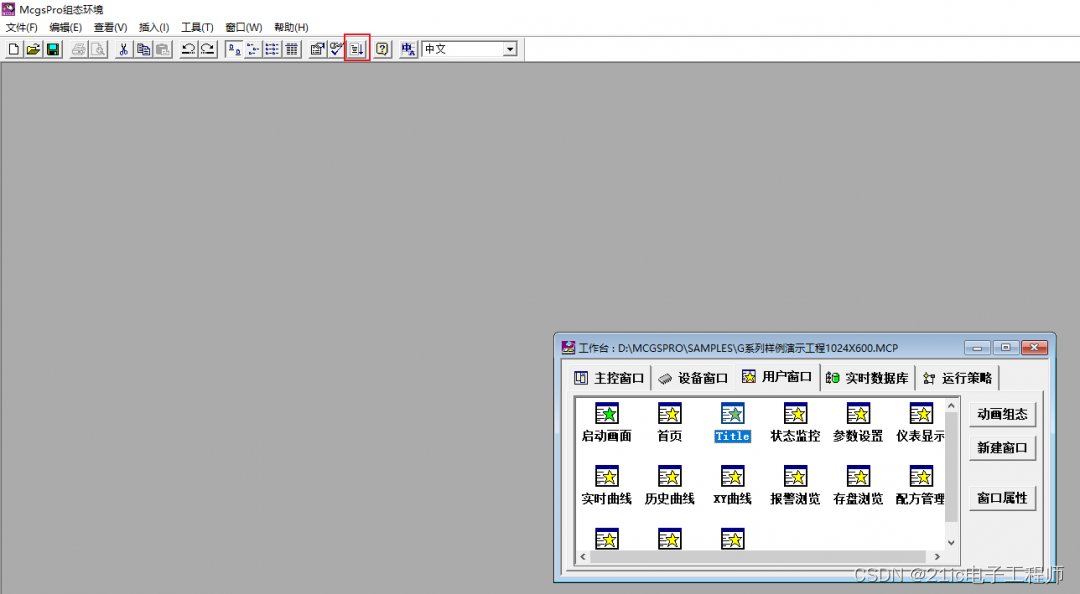Click the window list scroll-right arrow
The width and height of the screenshot is (1080, 594).
tap(937, 556)
